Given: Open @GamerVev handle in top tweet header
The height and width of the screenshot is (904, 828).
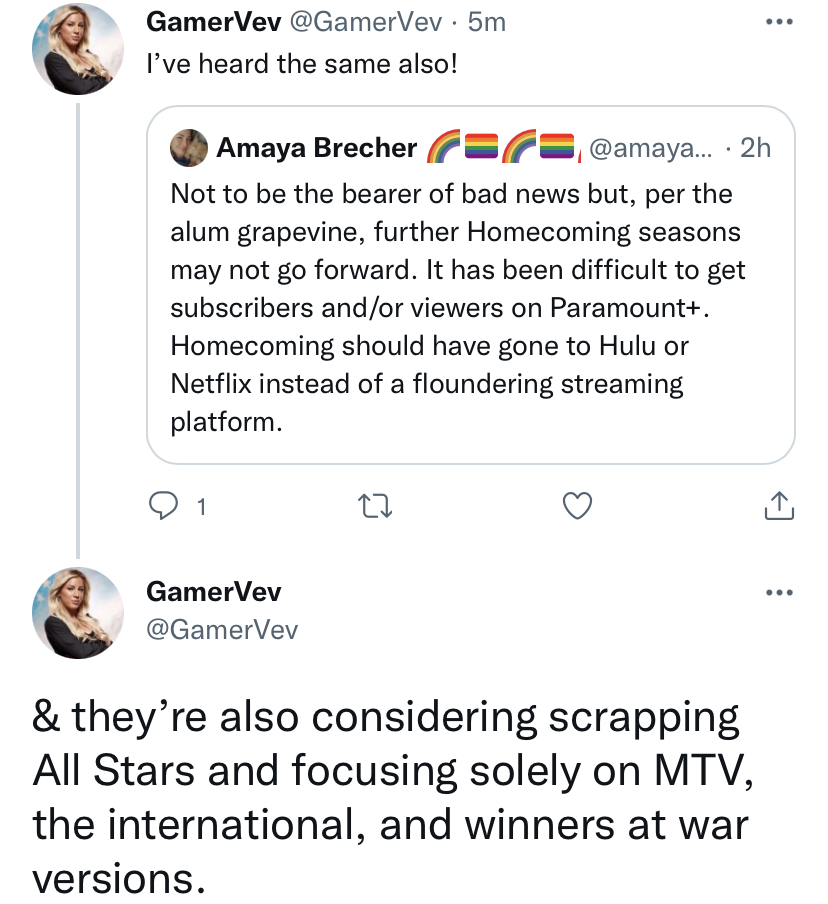Looking at the screenshot, I should (x=365, y=22).
